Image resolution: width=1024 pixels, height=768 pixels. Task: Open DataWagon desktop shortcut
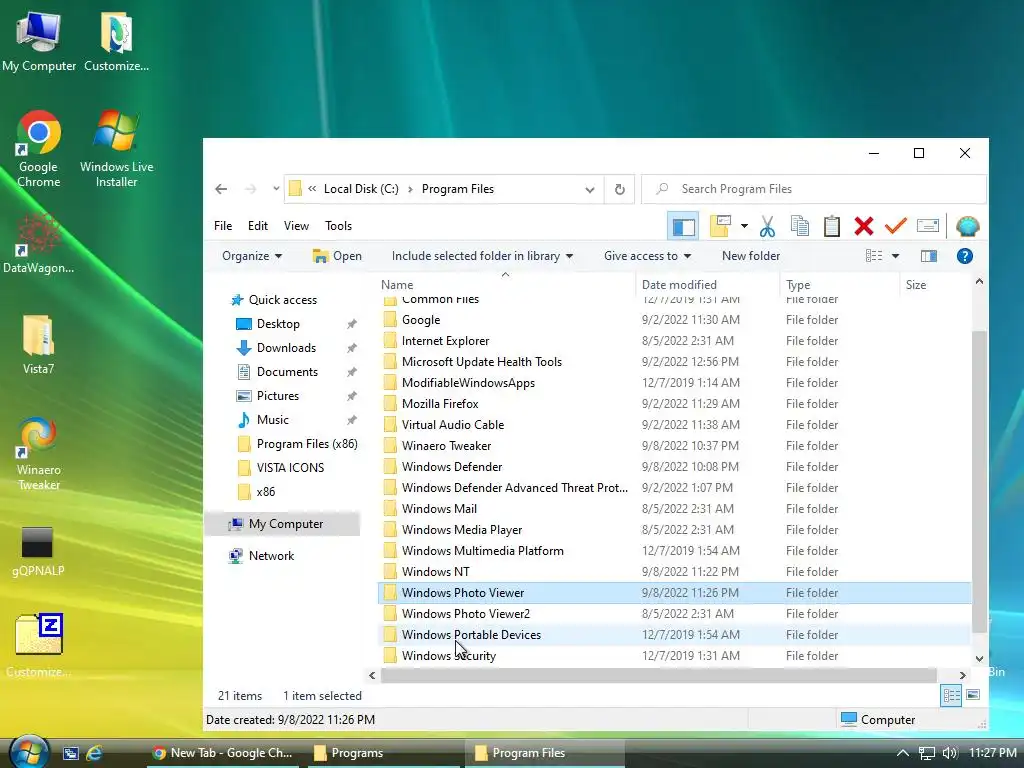(39, 244)
